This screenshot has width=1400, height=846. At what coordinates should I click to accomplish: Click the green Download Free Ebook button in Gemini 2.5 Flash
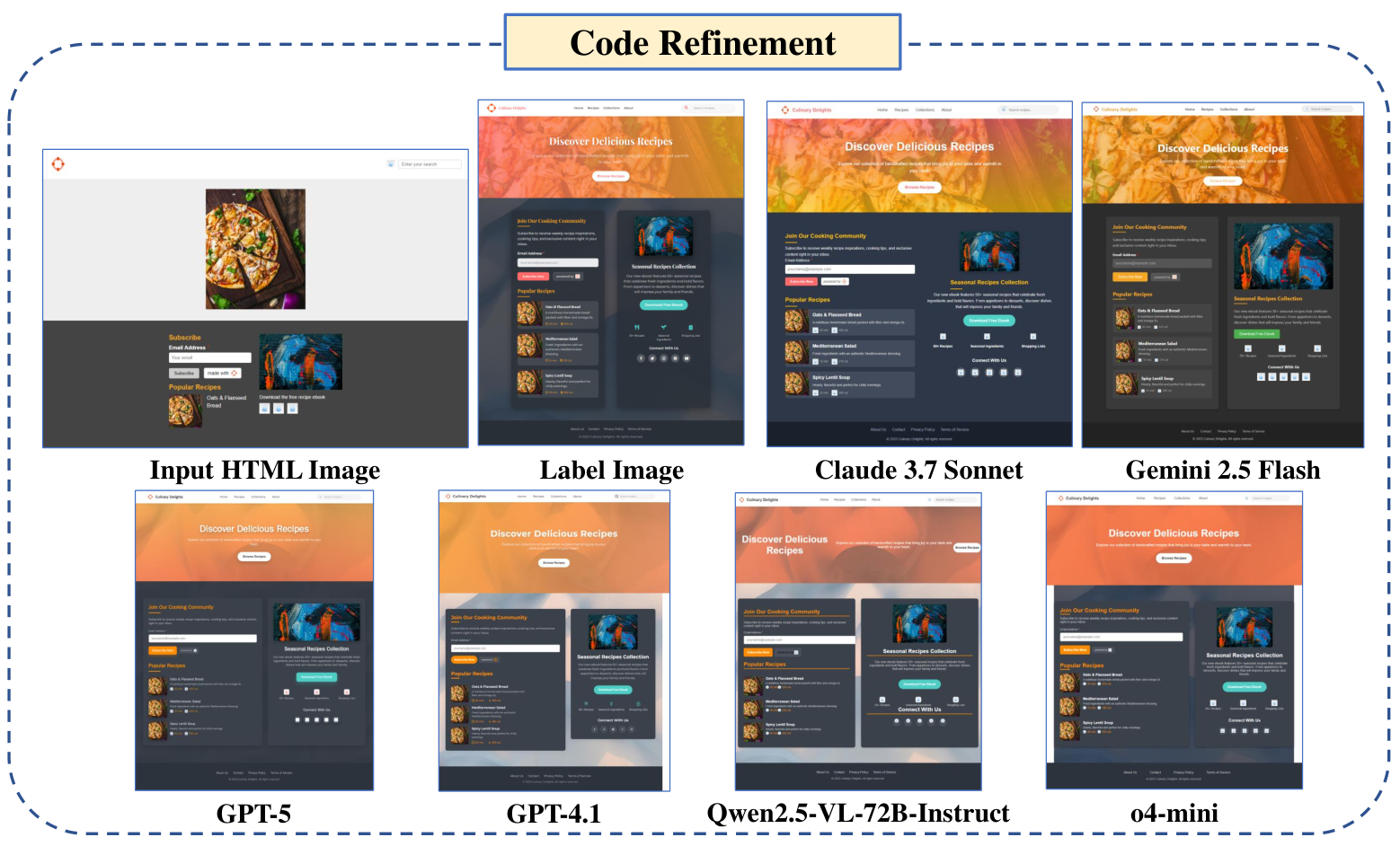coord(1256,333)
